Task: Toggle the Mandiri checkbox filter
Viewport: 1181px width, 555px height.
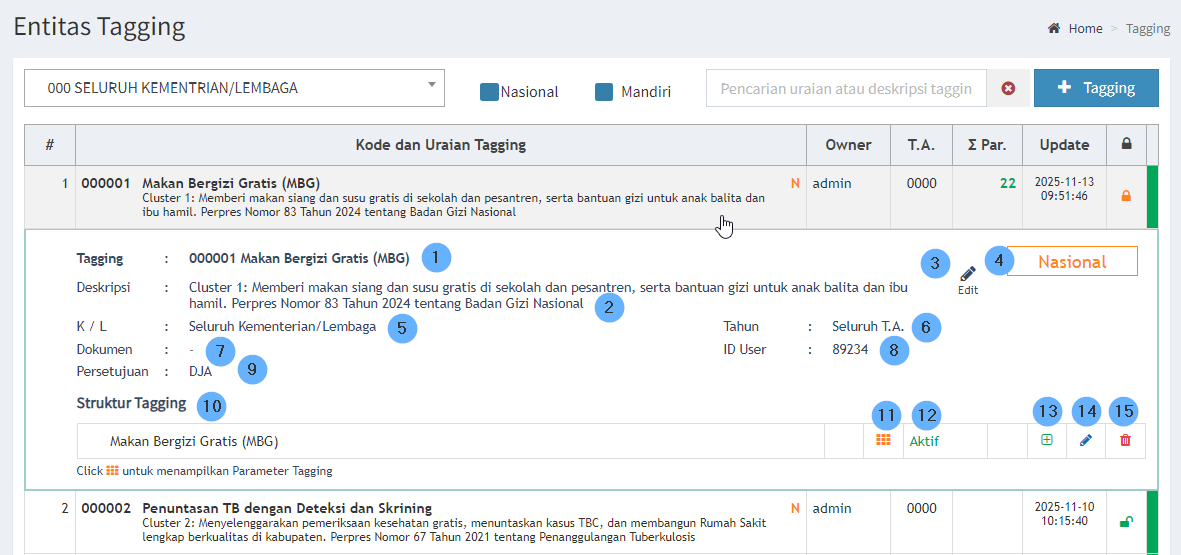Action: tap(604, 92)
